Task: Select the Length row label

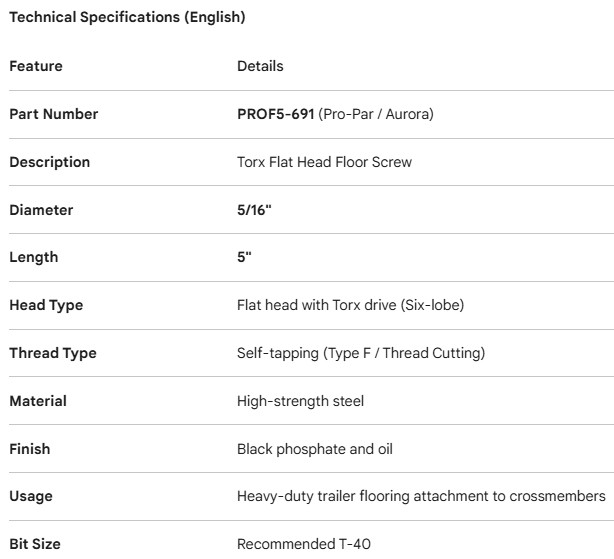Action: [34, 257]
